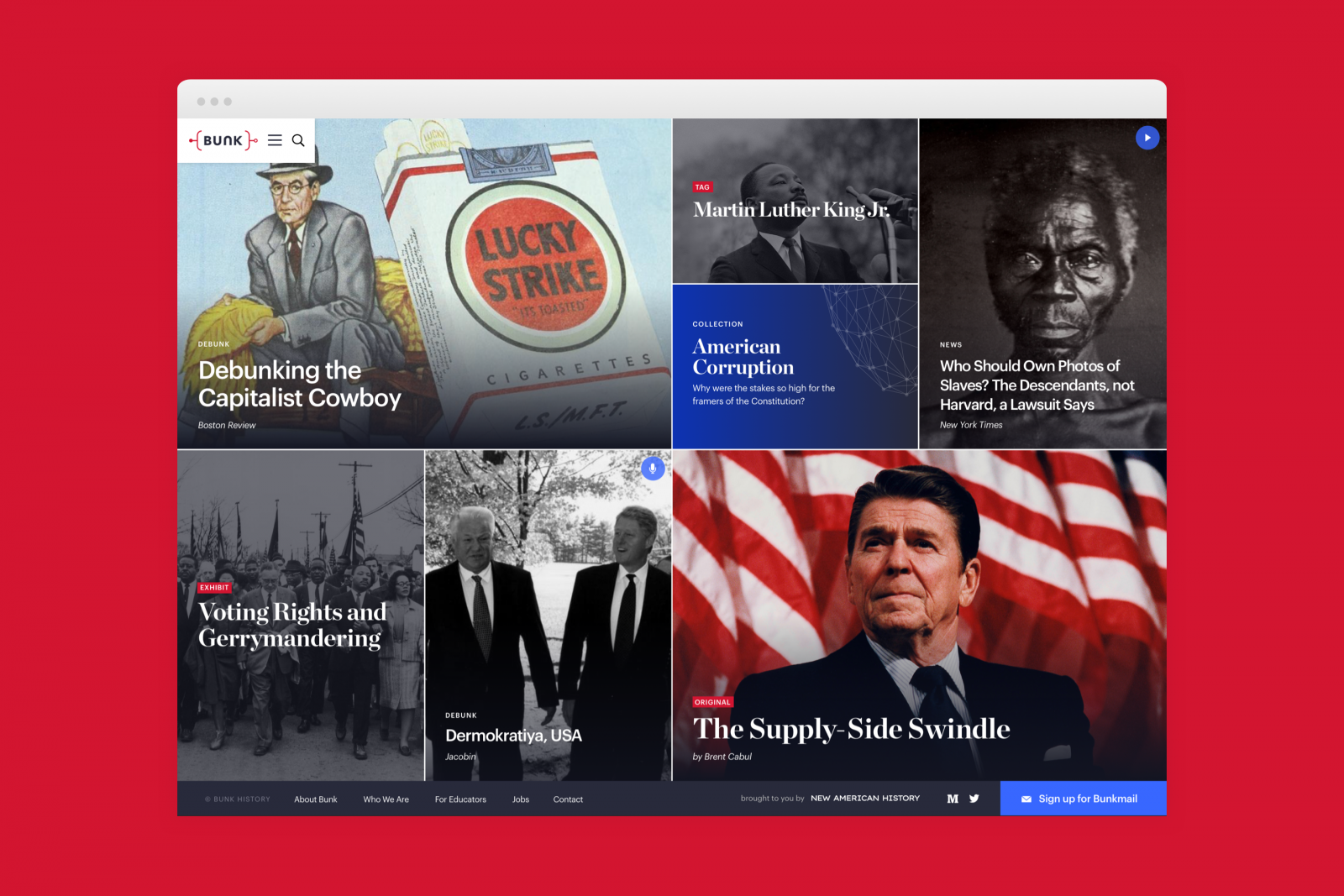Open For Educators footer link
This screenshot has width=1344, height=896.
tap(460, 799)
